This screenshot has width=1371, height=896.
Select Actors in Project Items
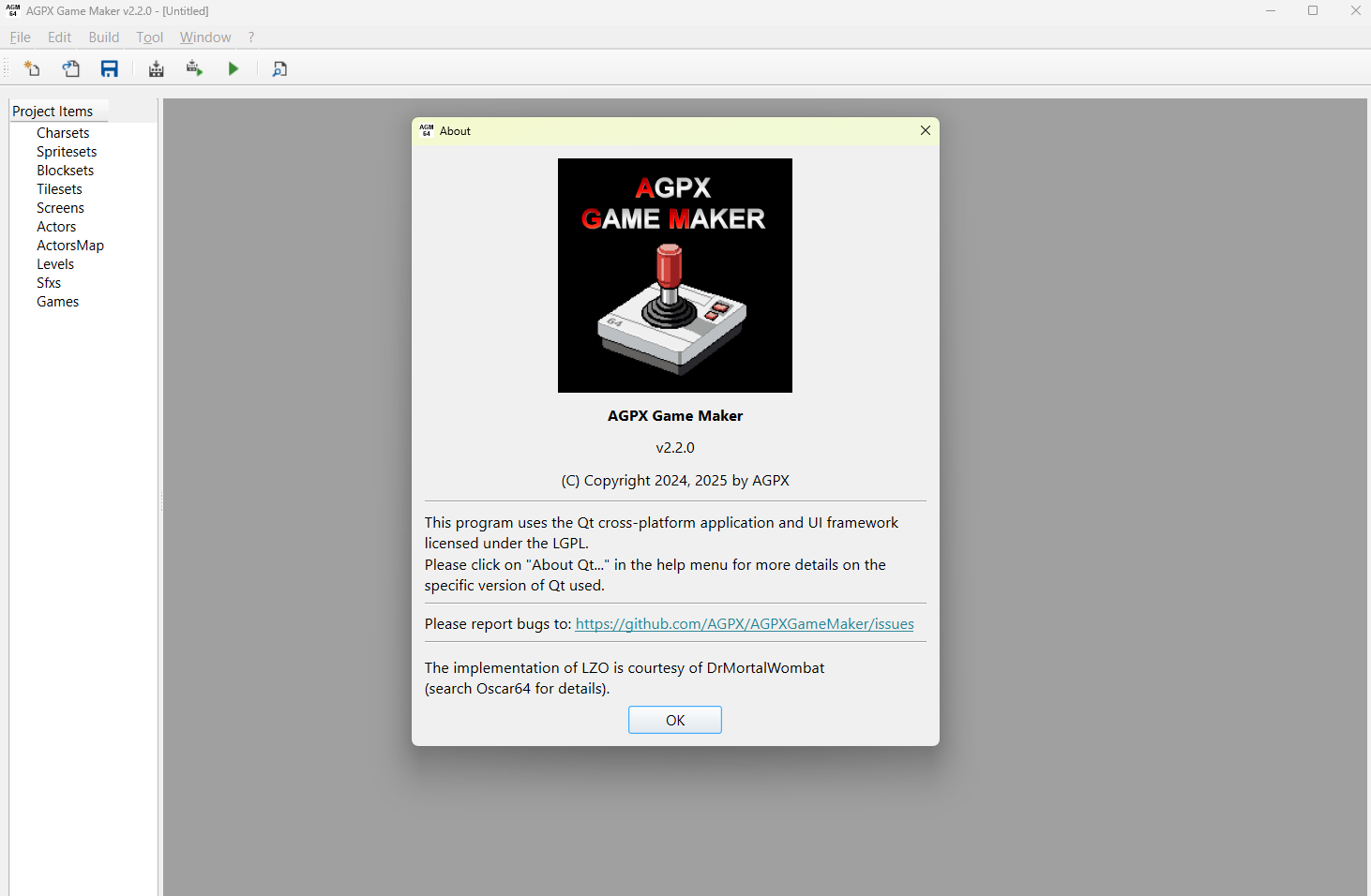[x=56, y=227]
